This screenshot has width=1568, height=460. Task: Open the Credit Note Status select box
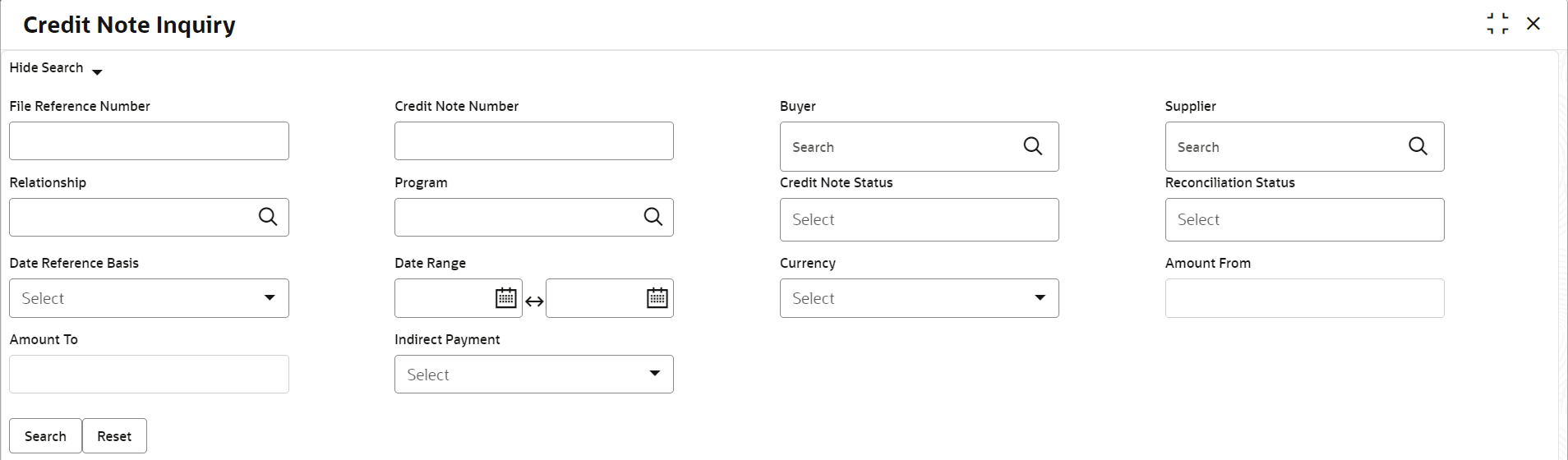tap(919, 219)
